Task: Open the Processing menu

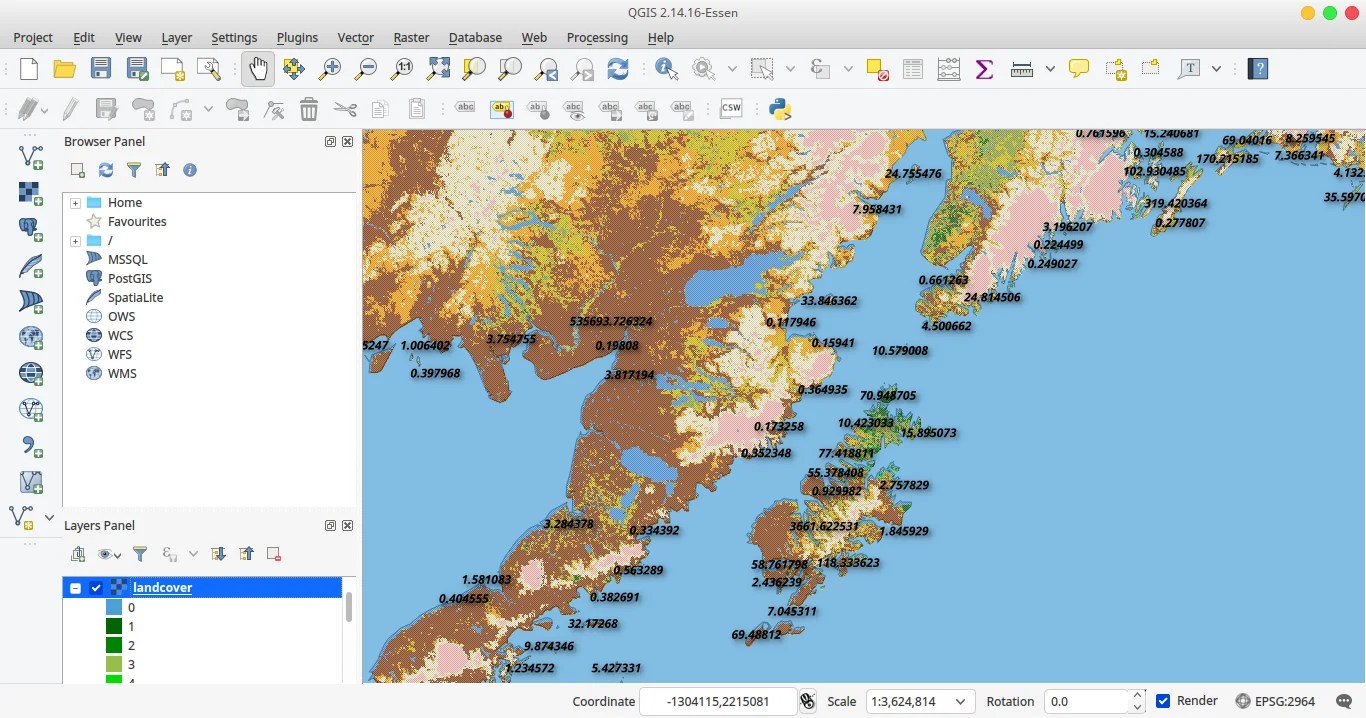Action: tap(597, 37)
